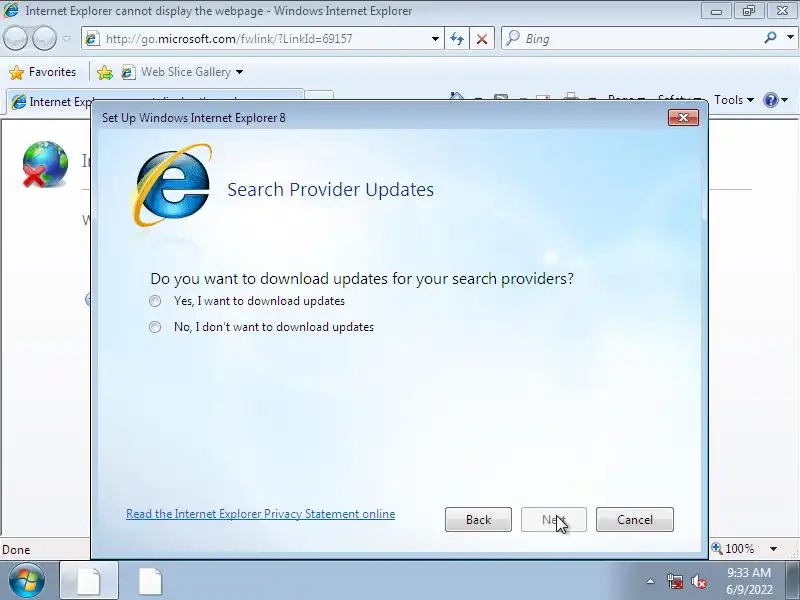Click the status bar "Done" text

16,549
